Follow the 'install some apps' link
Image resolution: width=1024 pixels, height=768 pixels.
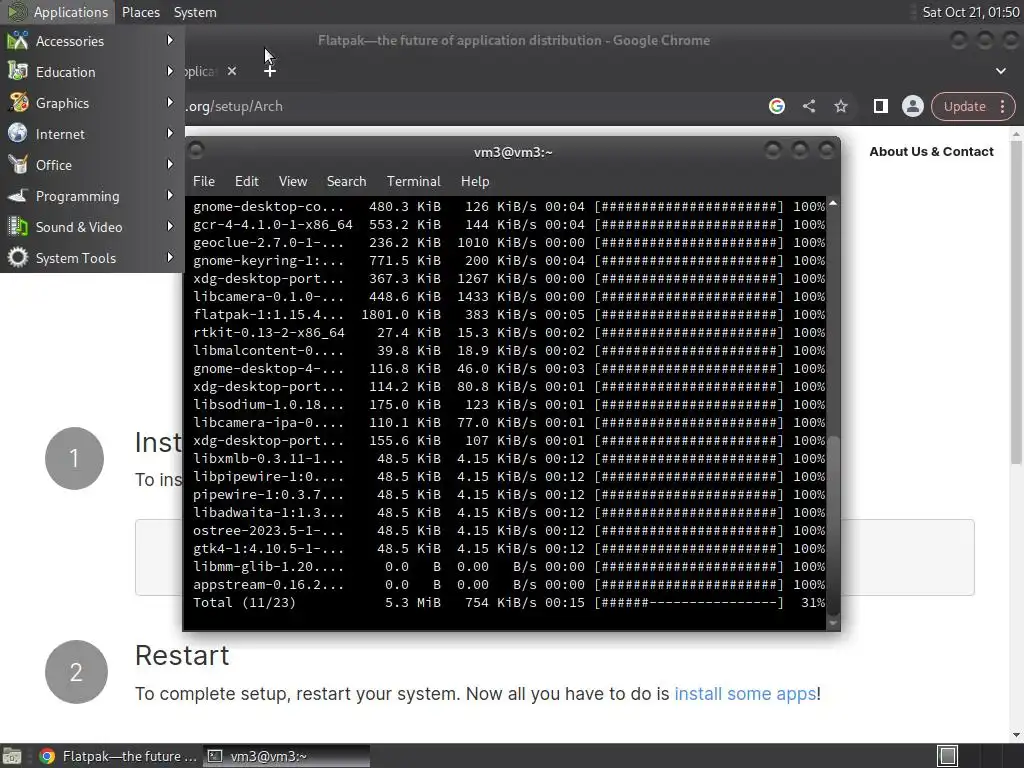coord(745,694)
